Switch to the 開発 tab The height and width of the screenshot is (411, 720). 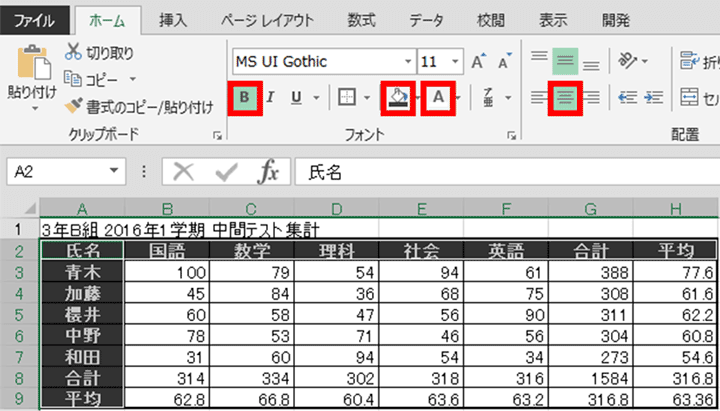pyautogui.click(x=616, y=21)
